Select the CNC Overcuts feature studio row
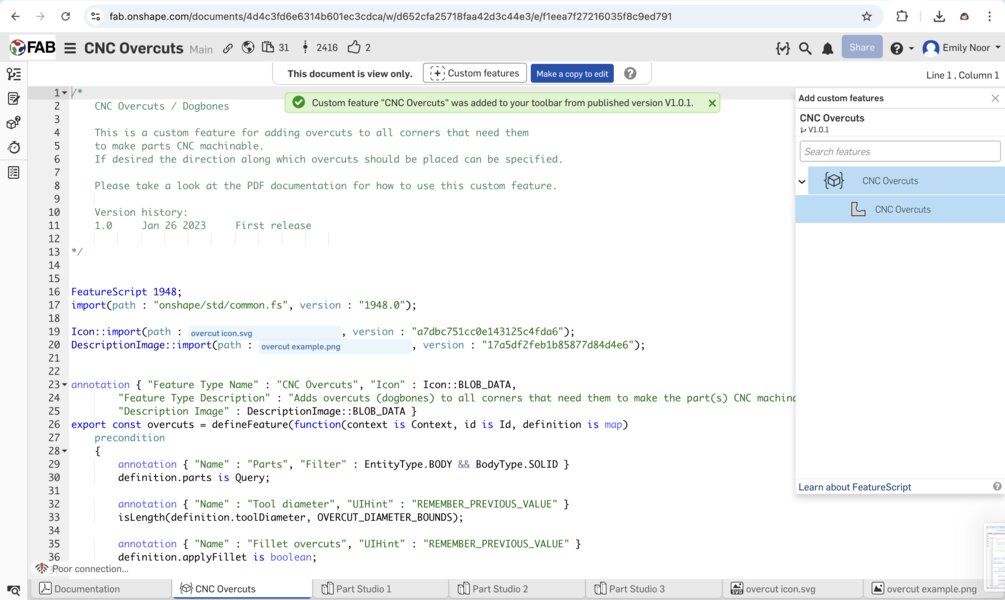Viewport: 1005px width, 600px height. [x=906, y=181]
